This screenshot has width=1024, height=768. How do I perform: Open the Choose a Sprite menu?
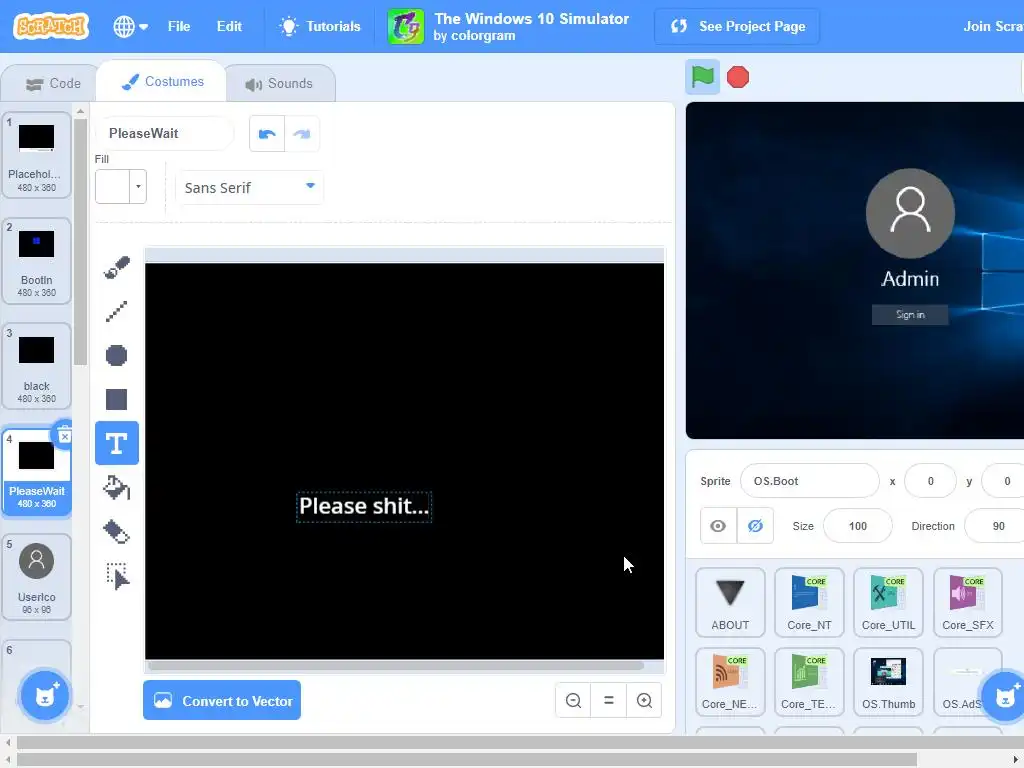pos(1004,696)
